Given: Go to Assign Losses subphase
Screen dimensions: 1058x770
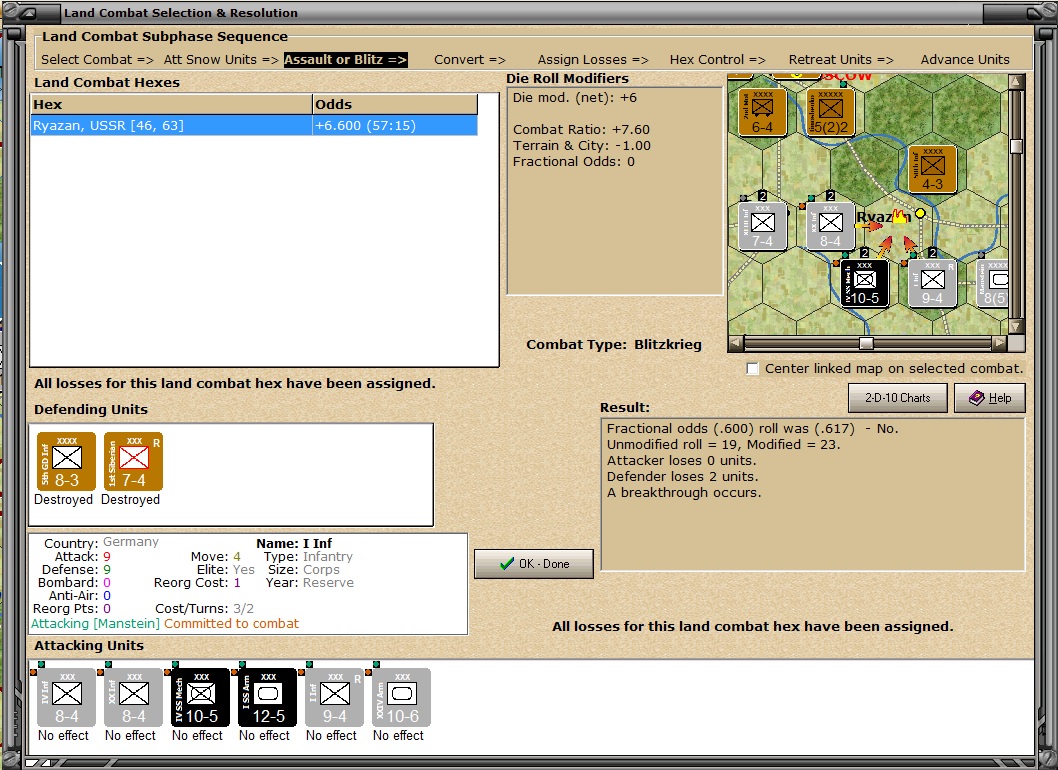Looking at the screenshot, I should coord(593,59).
